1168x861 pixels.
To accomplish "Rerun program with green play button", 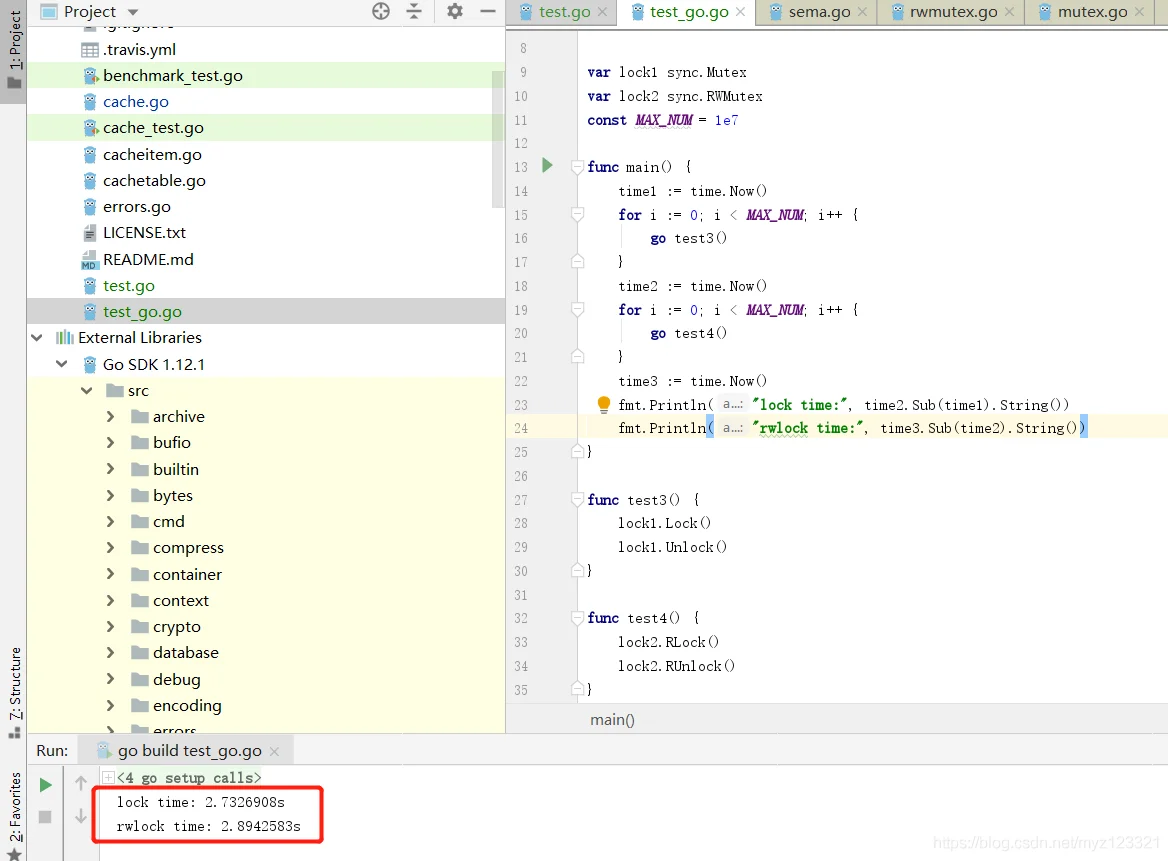I will [x=45, y=785].
